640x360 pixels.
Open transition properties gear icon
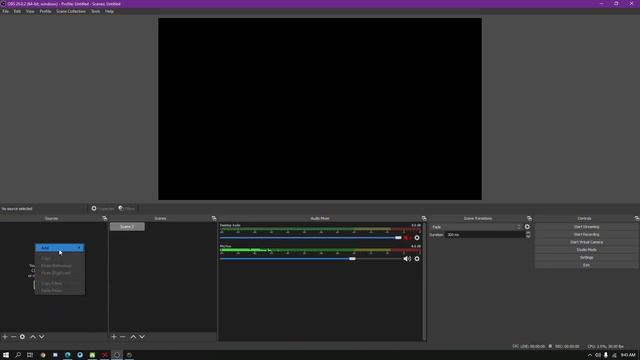pyautogui.click(x=527, y=227)
